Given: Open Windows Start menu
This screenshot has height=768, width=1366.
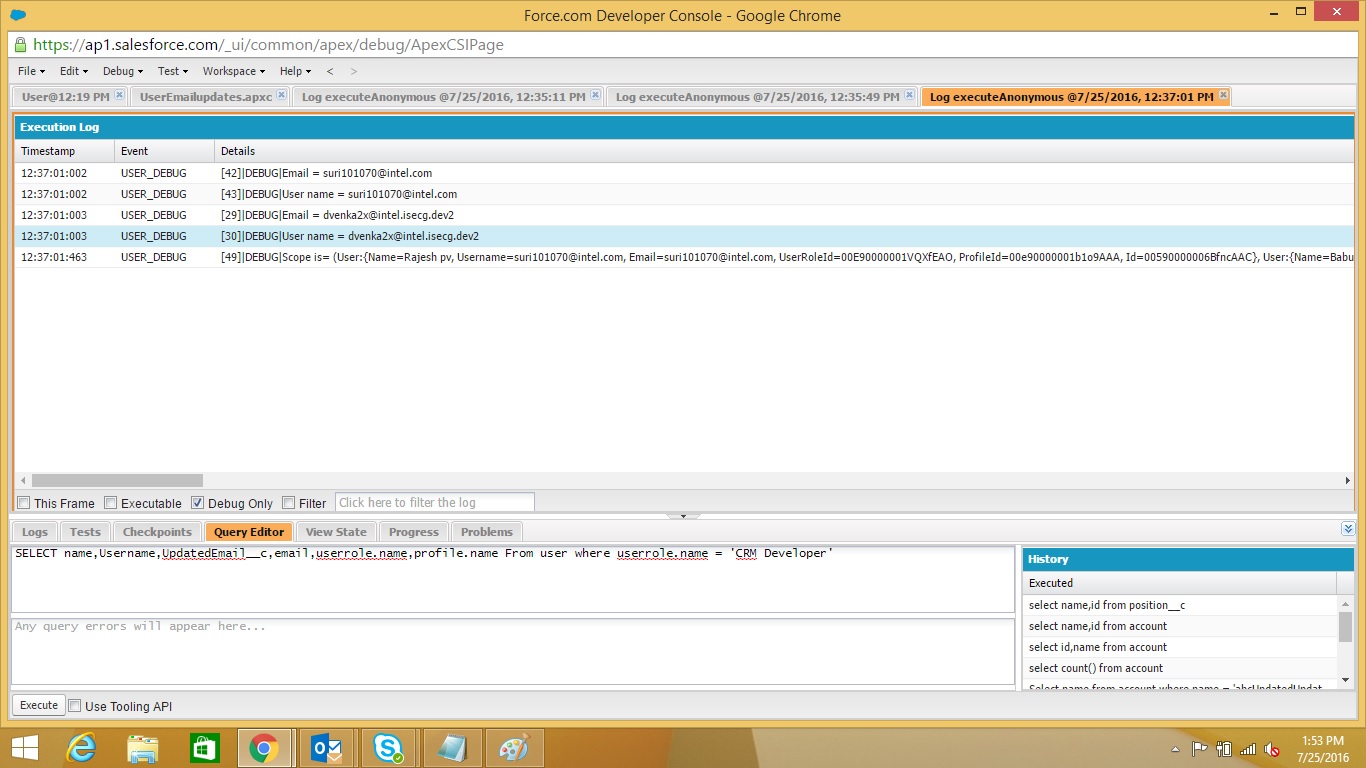Looking at the screenshot, I should [24, 748].
